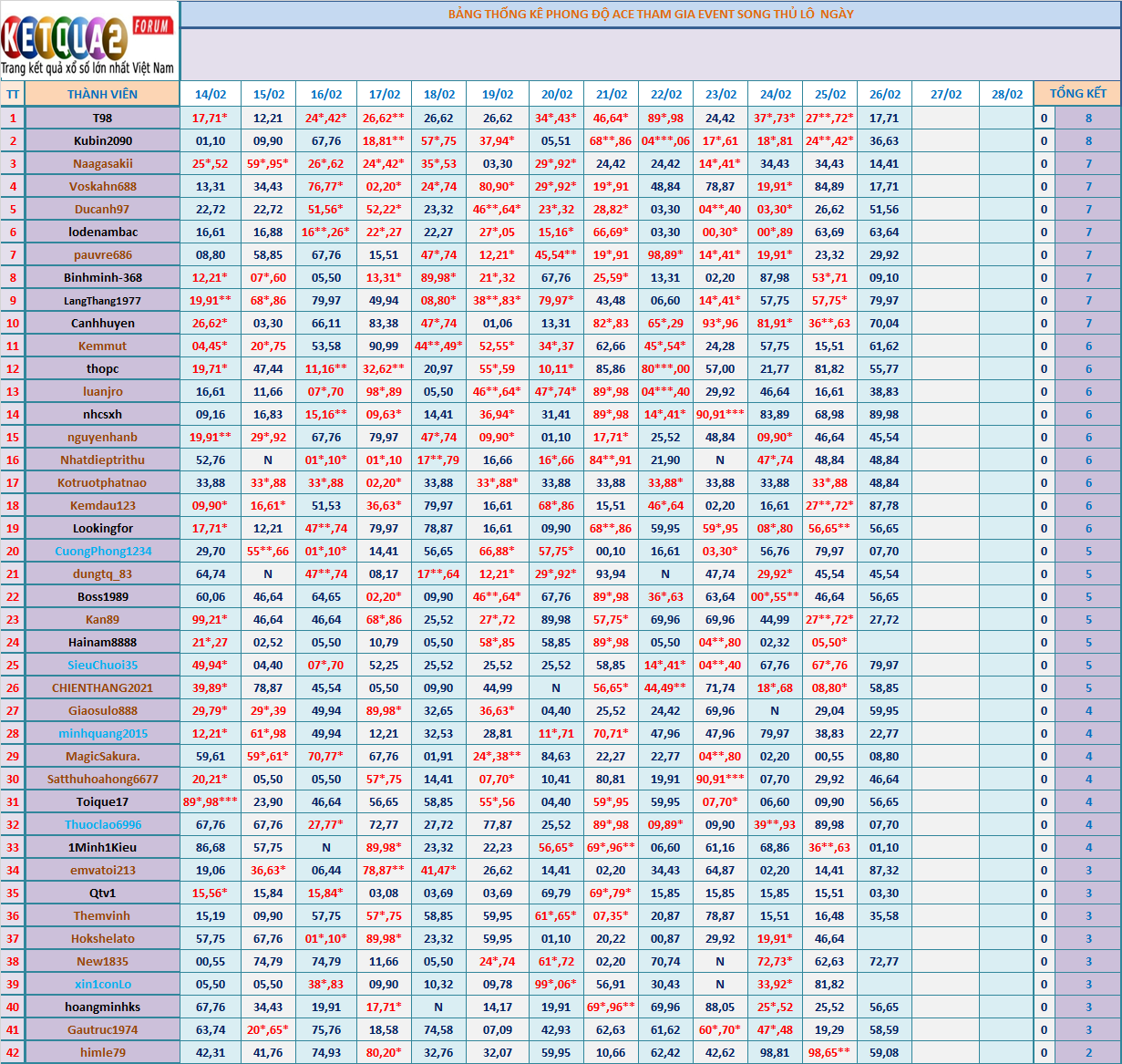
Task: Click the 'THÀNH VIÊN' column header
Action: [102, 94]
